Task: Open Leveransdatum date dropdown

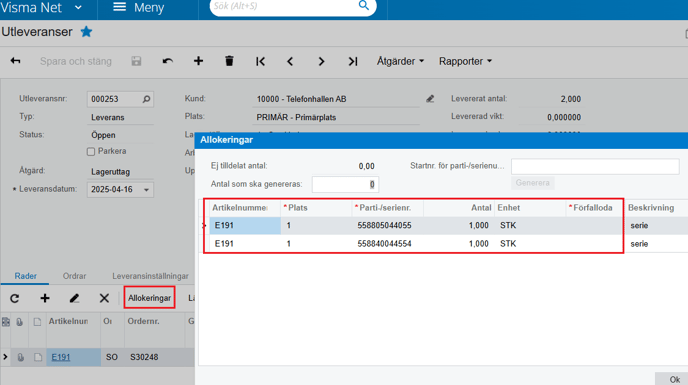Action: pyautogui.click(x=147, y=190)
